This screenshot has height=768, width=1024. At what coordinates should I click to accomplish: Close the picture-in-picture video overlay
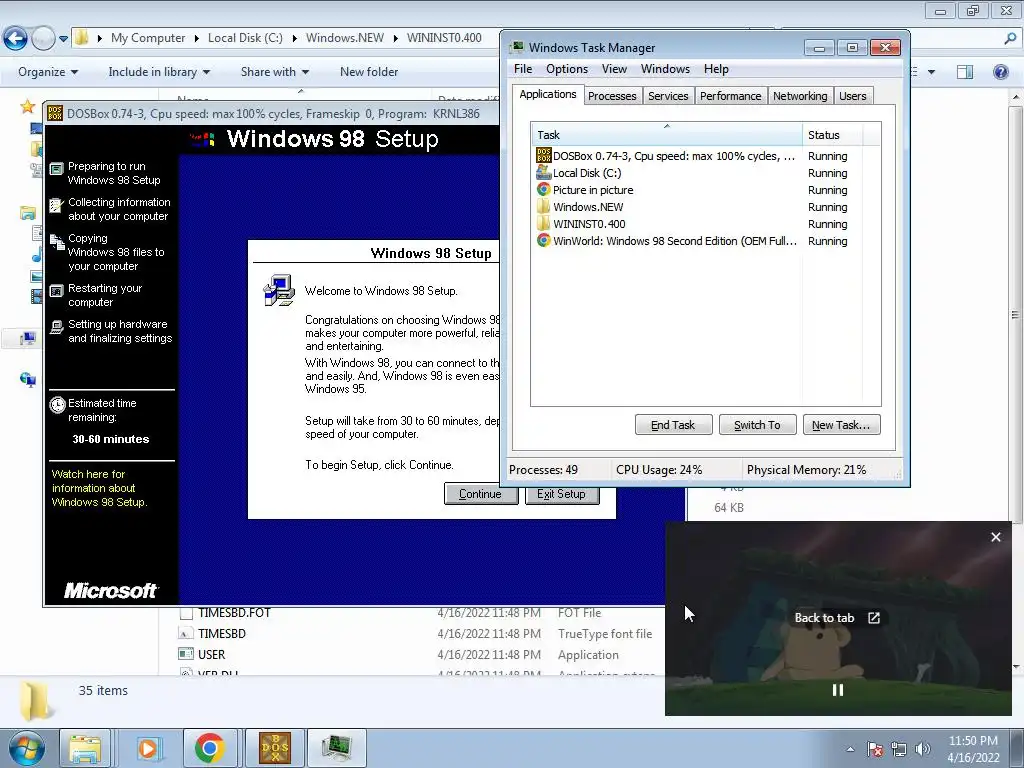click(995, 537)
